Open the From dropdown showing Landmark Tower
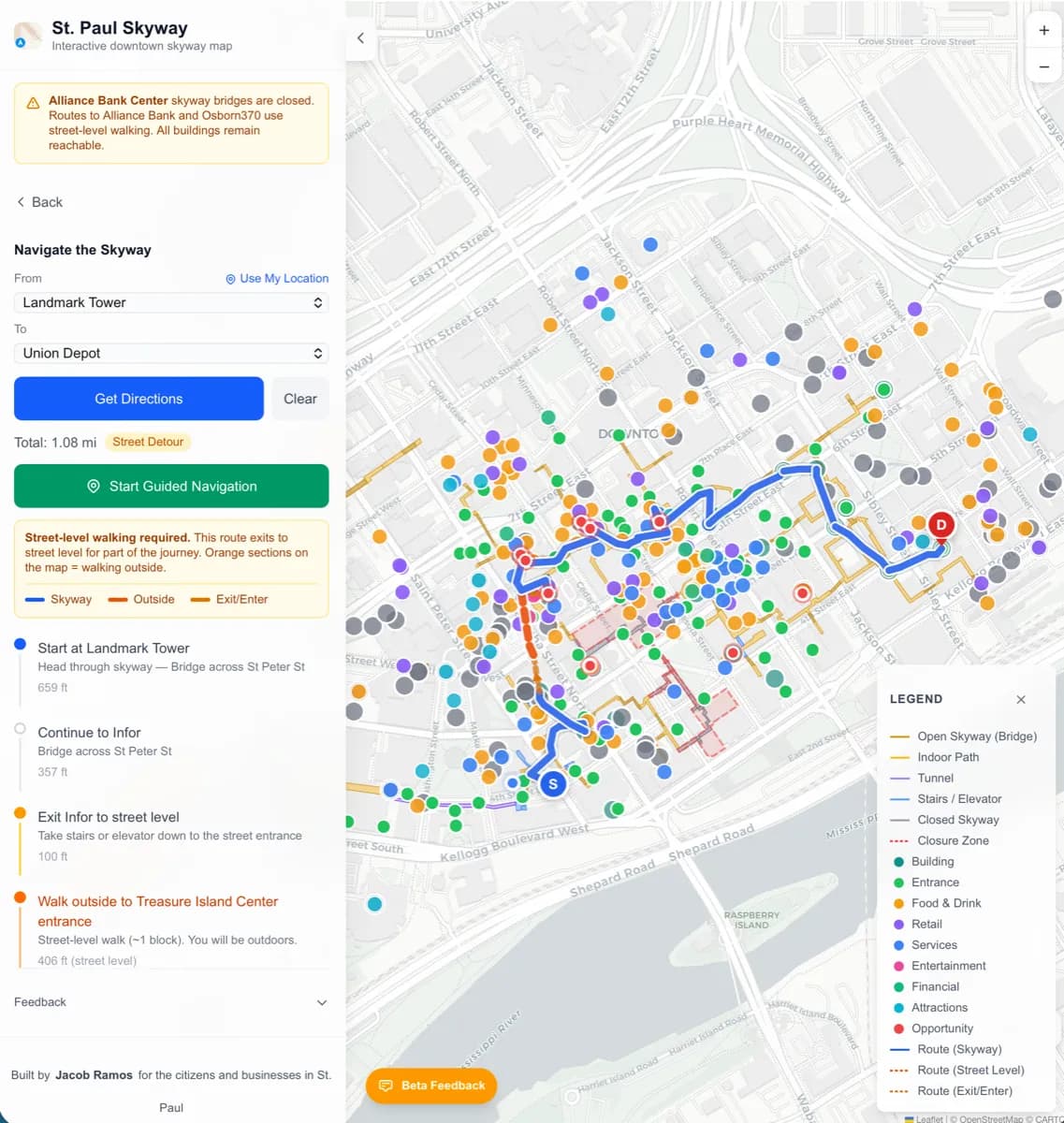 point(171,302)
